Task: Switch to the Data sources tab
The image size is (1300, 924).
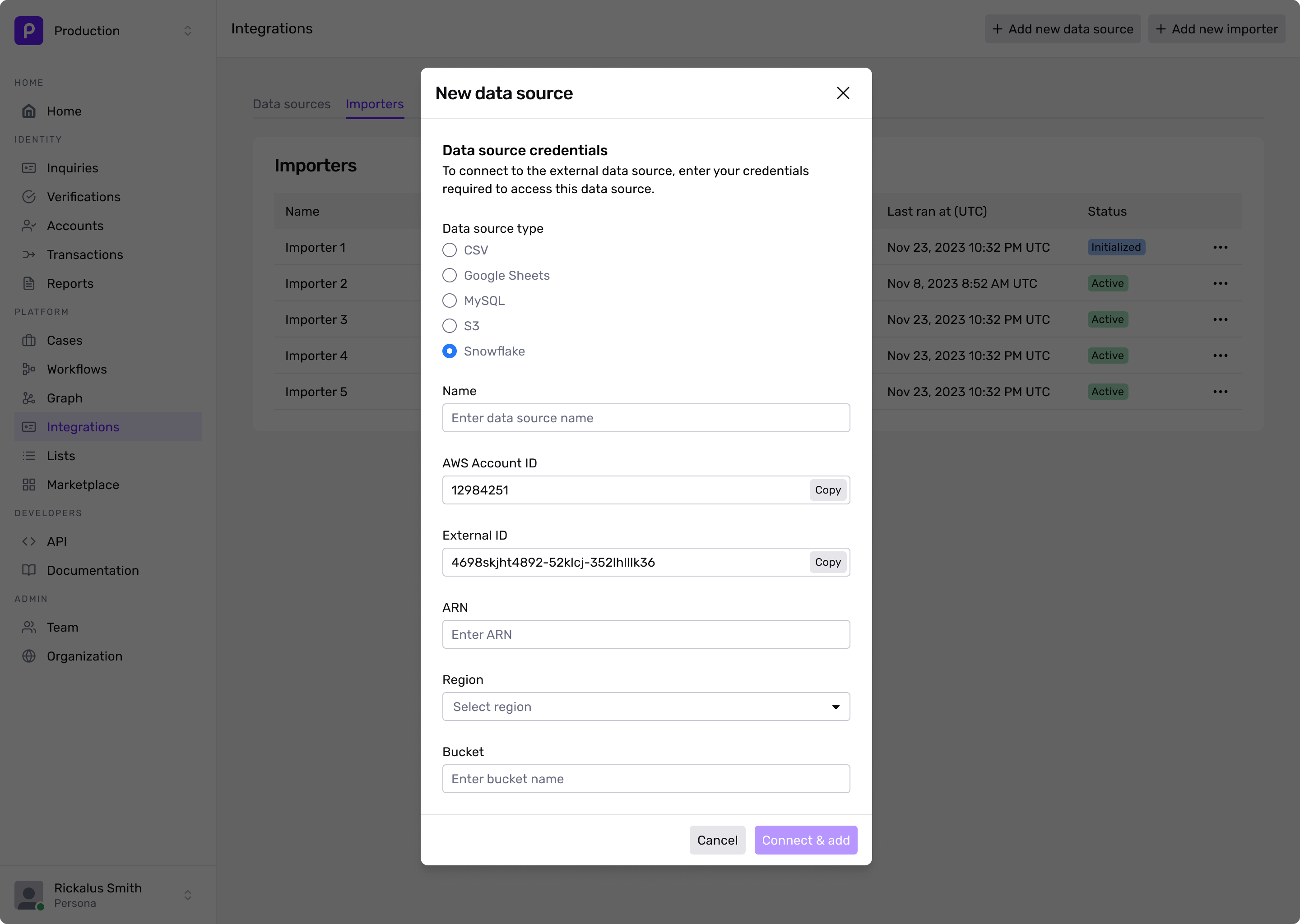Action: 291,104
